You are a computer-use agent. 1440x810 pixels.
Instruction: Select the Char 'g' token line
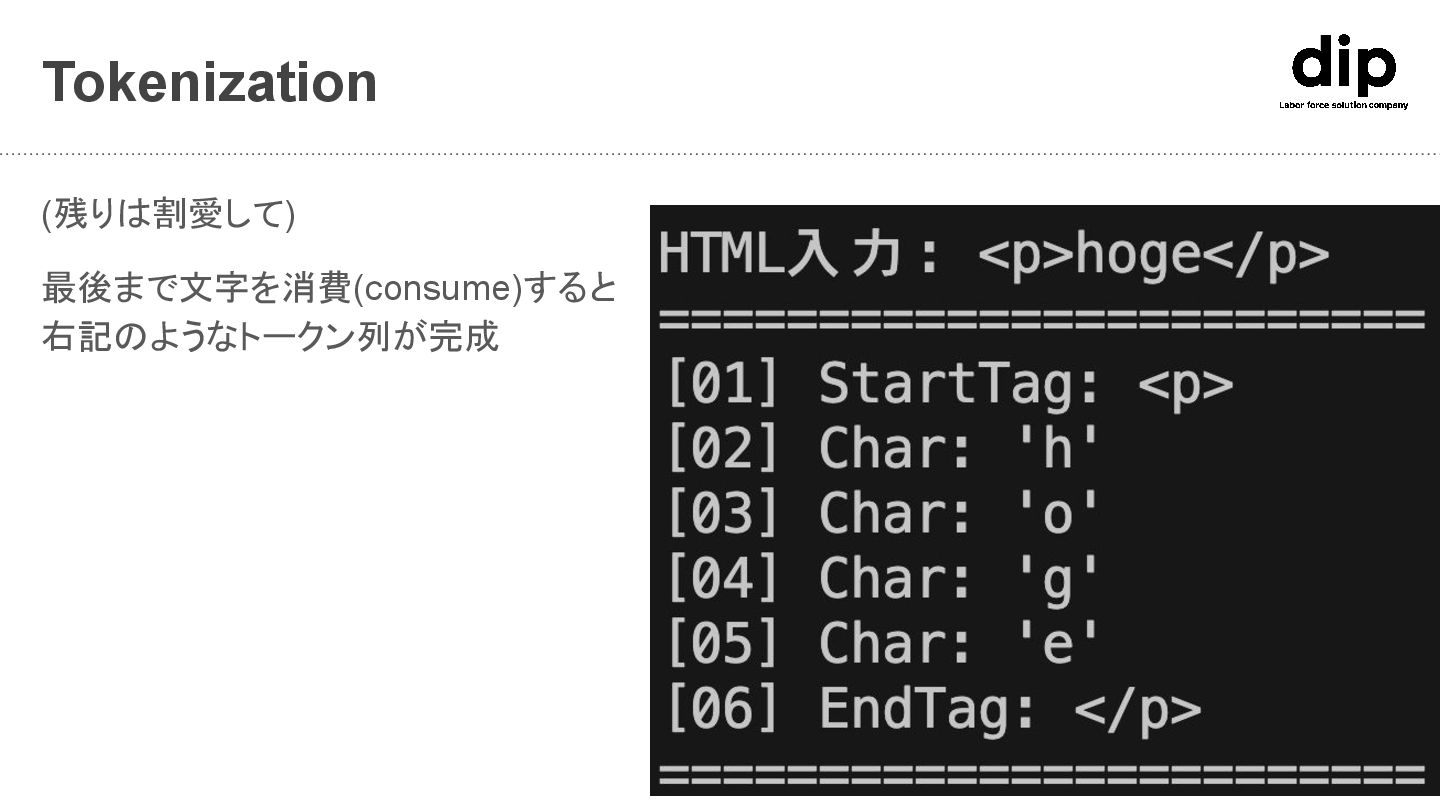tap(882, 579)
